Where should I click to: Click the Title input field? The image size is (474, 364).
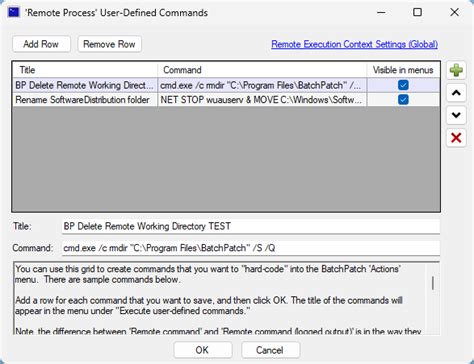click(251, 226)
